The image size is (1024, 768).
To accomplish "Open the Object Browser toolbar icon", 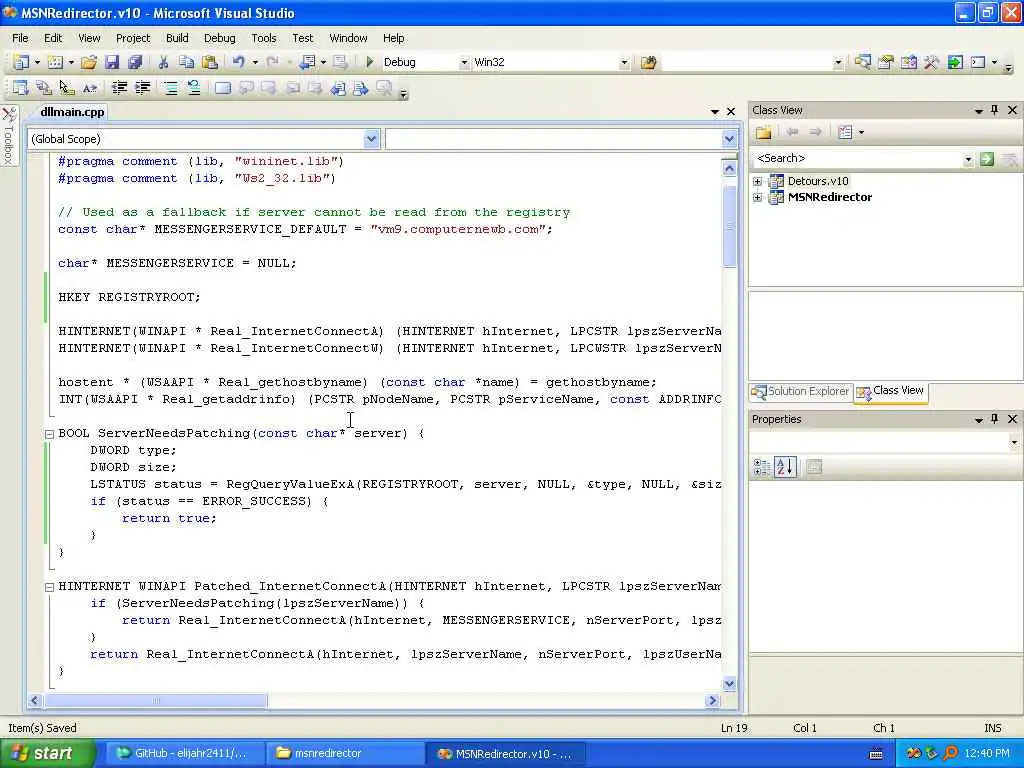I will pyautogui.click(x=909, y=62).
